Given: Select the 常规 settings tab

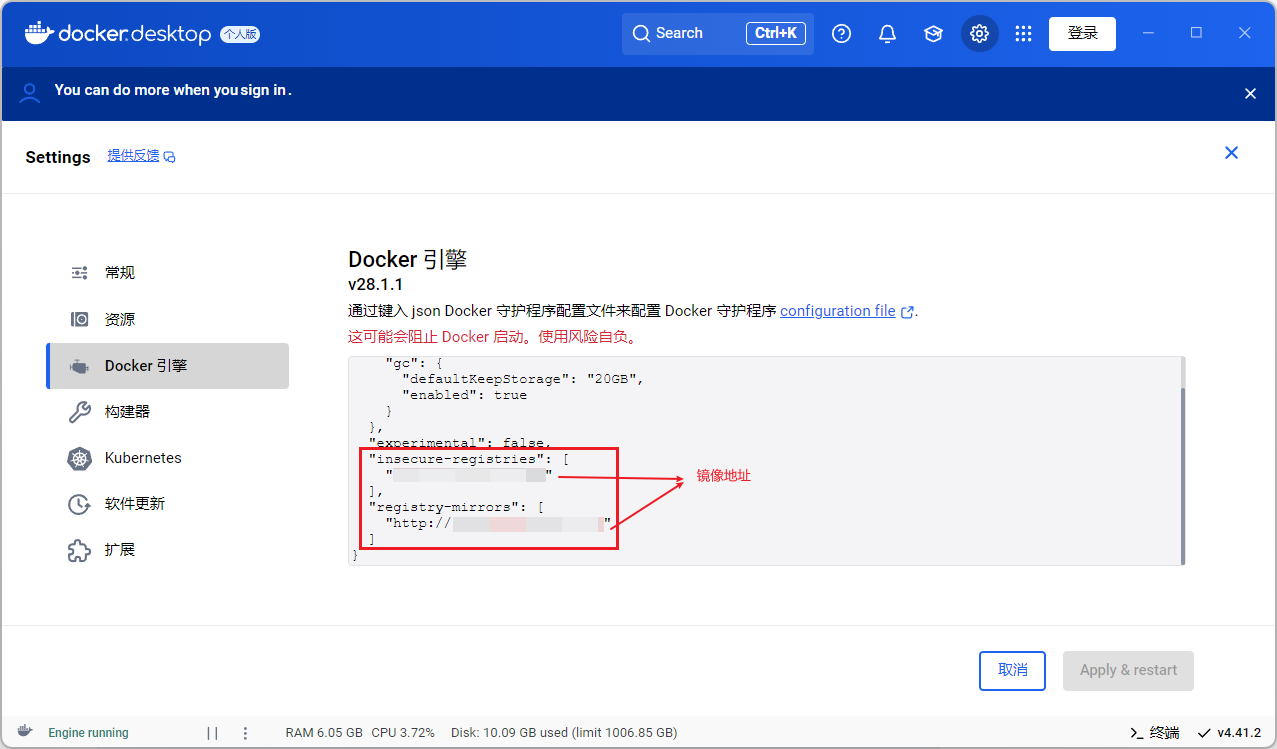Looking at the screenshot, I should [x=167, y=273].
